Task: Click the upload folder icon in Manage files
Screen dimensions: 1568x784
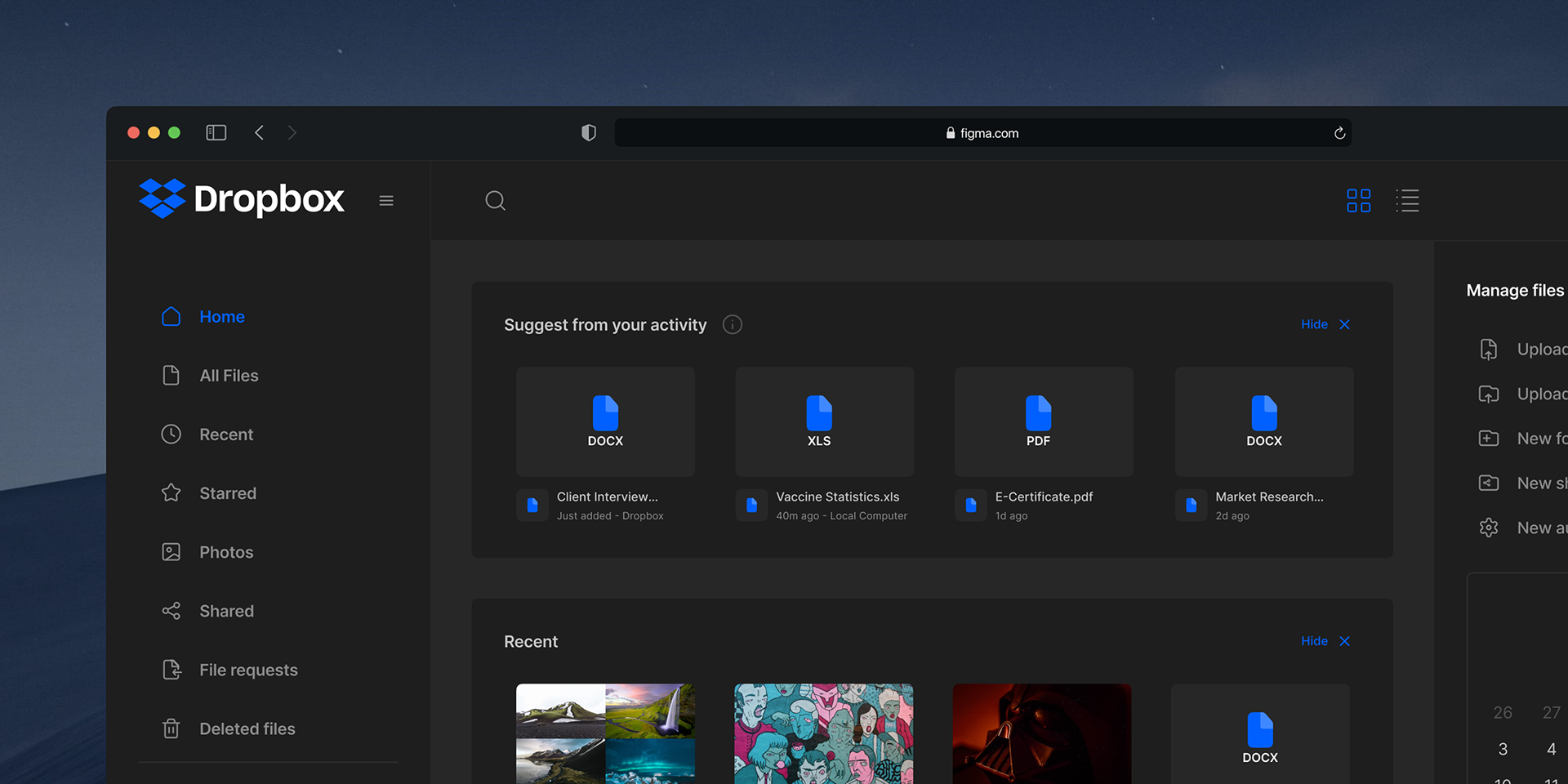Action: point(1490,394)
